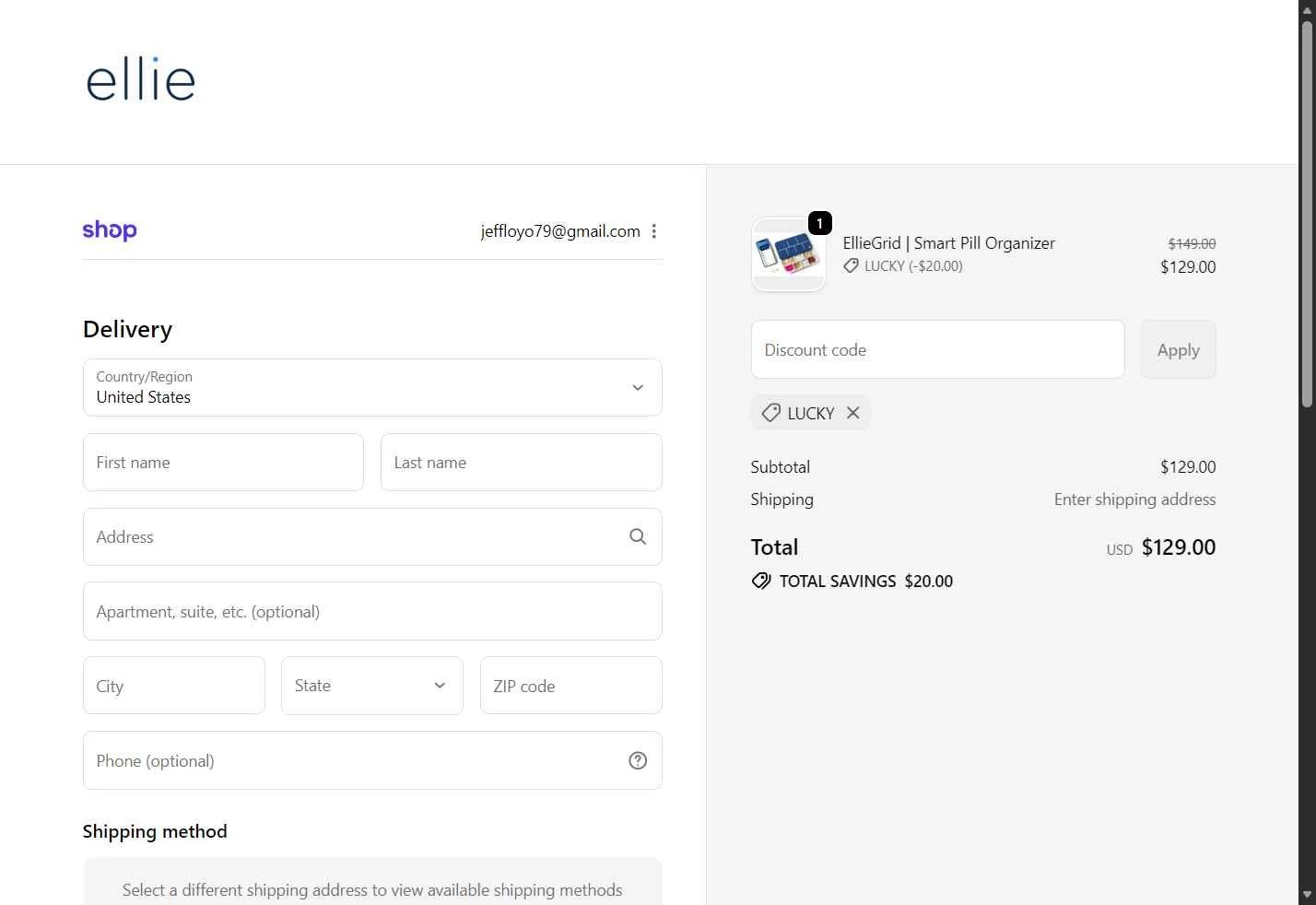This screenshot has height=905, width=1316.
Task: Click the email jeffloyo79@gmail.com
Action: [560, 231]
